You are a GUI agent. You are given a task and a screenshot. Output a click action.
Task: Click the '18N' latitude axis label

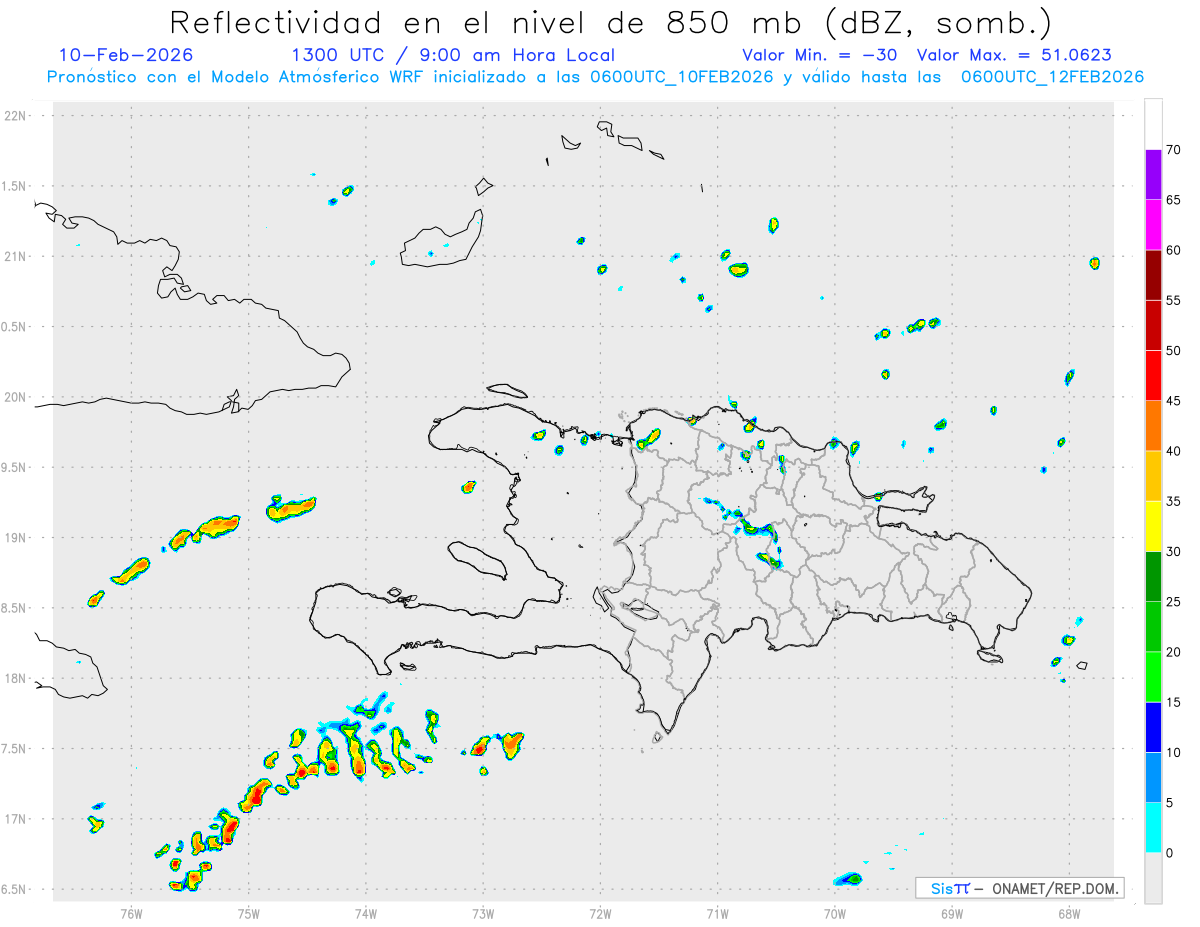click(x=15, y=678)
